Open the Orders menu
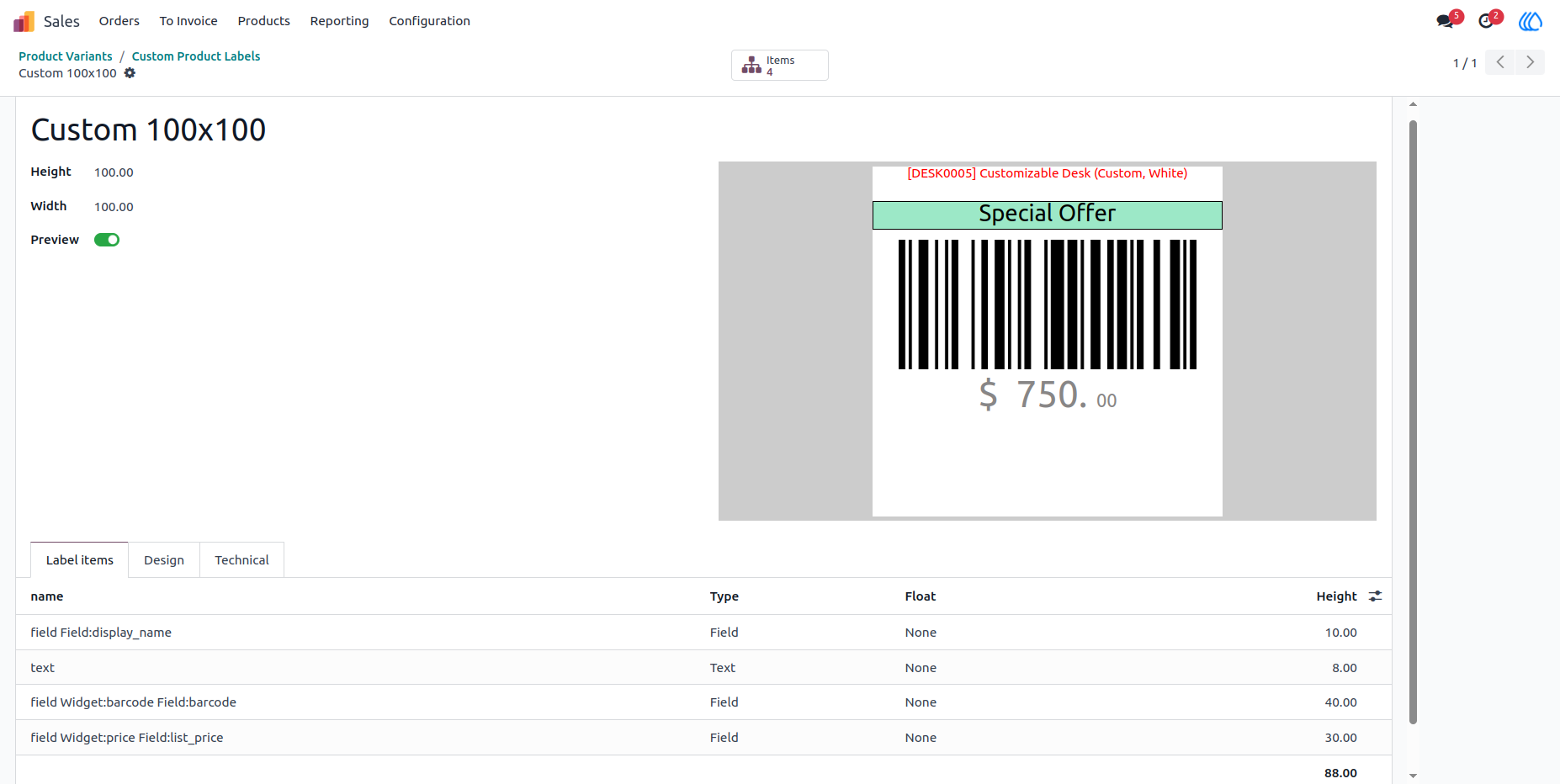The width and height of the screenshot is (1560, 784). [x=119, y=21]
